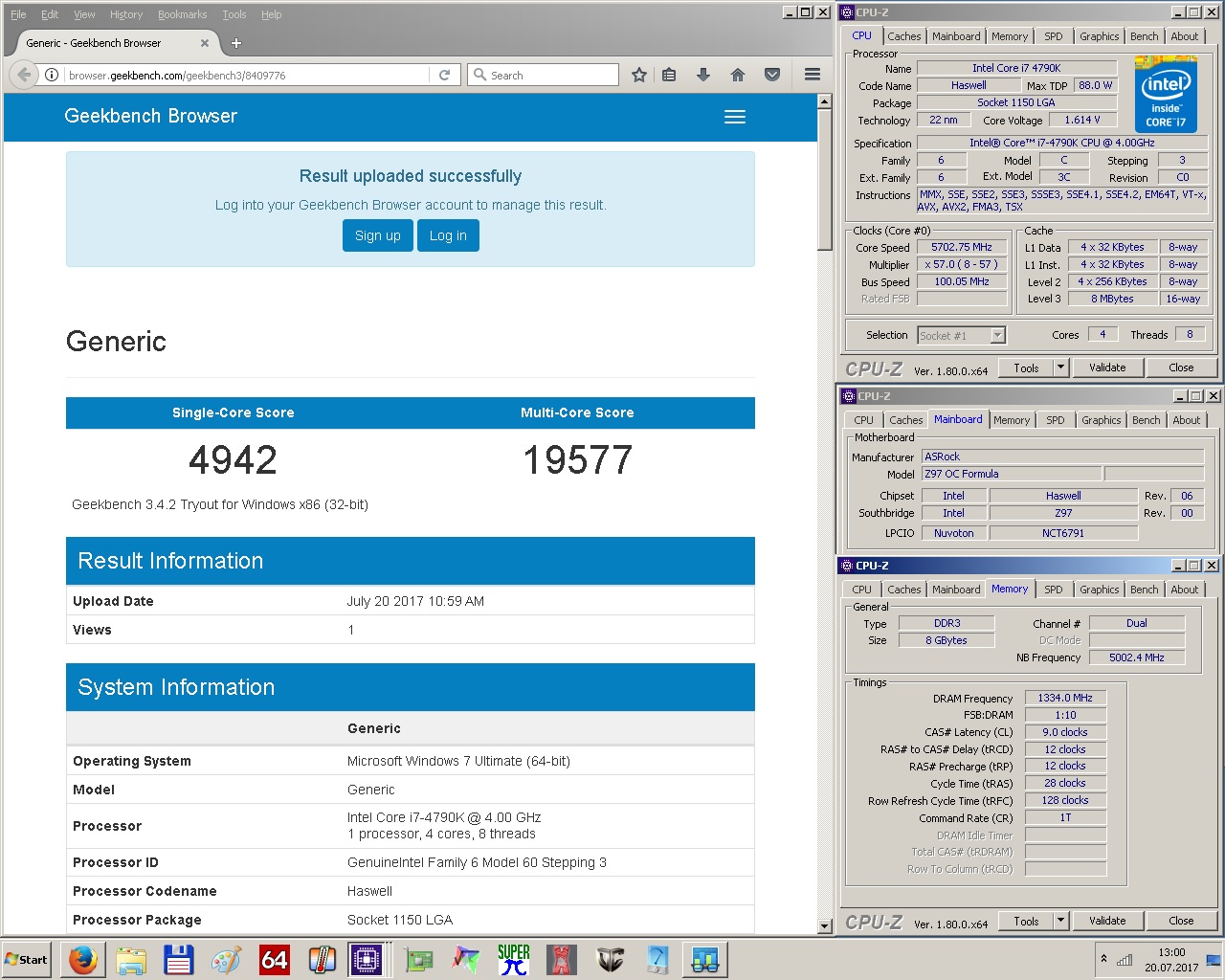Open the Tools dropdown arrow in top CPU-Z window
This screenshot has width=1225, height=980.
coord(1060,367)
